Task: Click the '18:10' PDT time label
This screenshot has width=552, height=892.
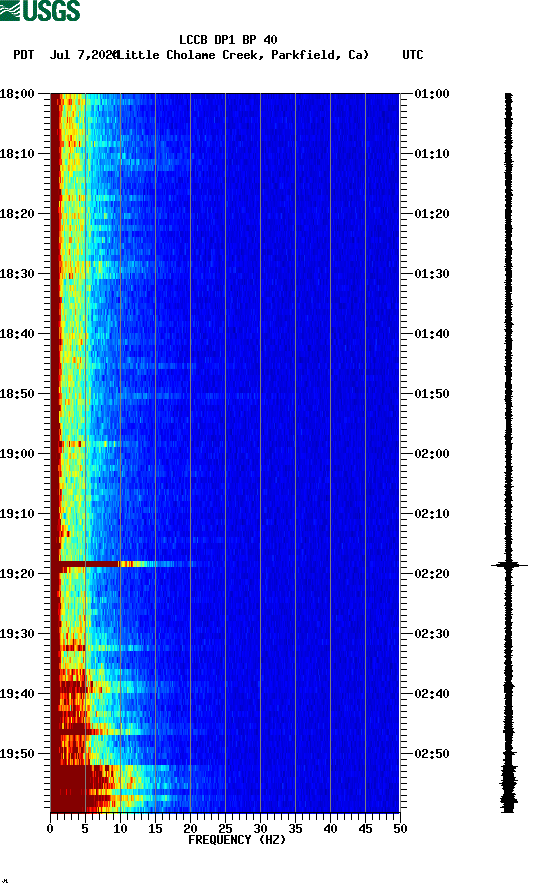Action: point(17,154)
